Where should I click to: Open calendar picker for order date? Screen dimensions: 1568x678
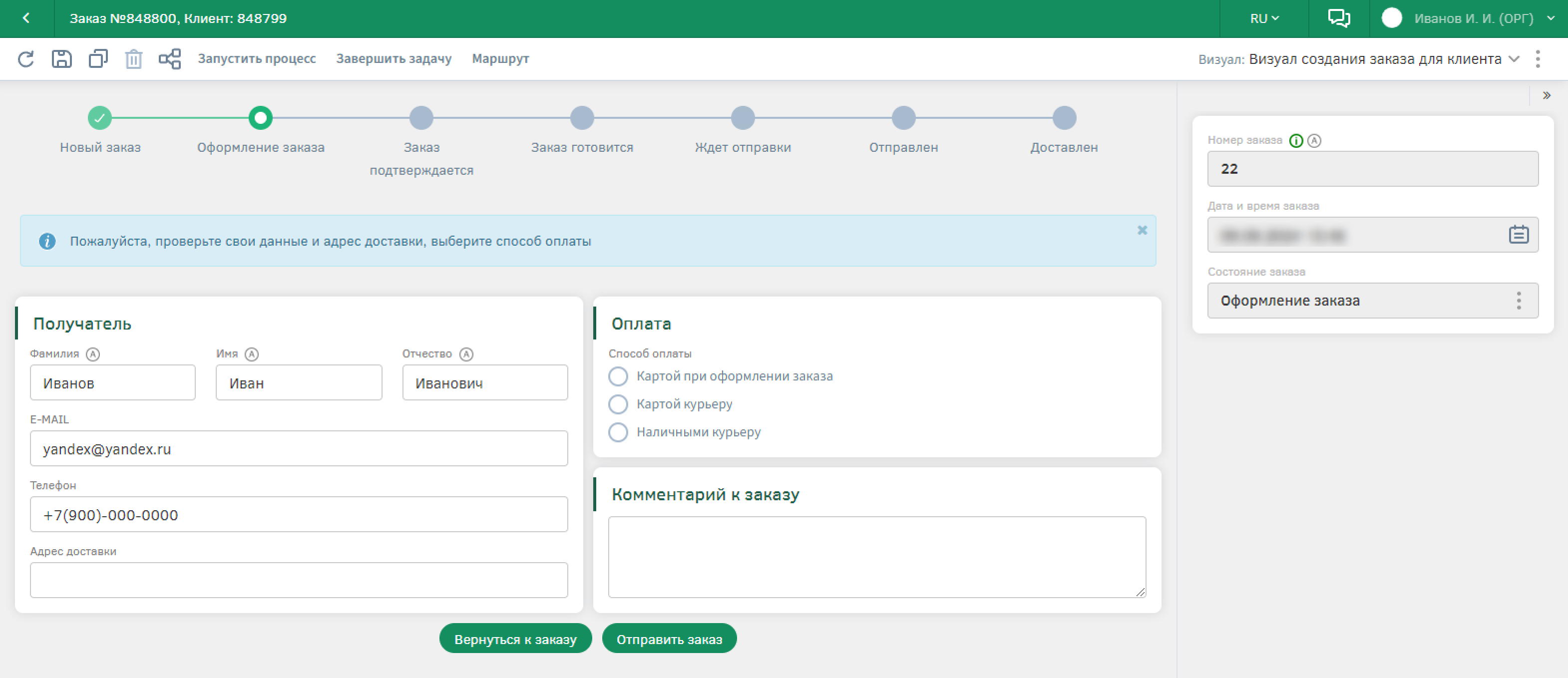tap(1518, 234)
